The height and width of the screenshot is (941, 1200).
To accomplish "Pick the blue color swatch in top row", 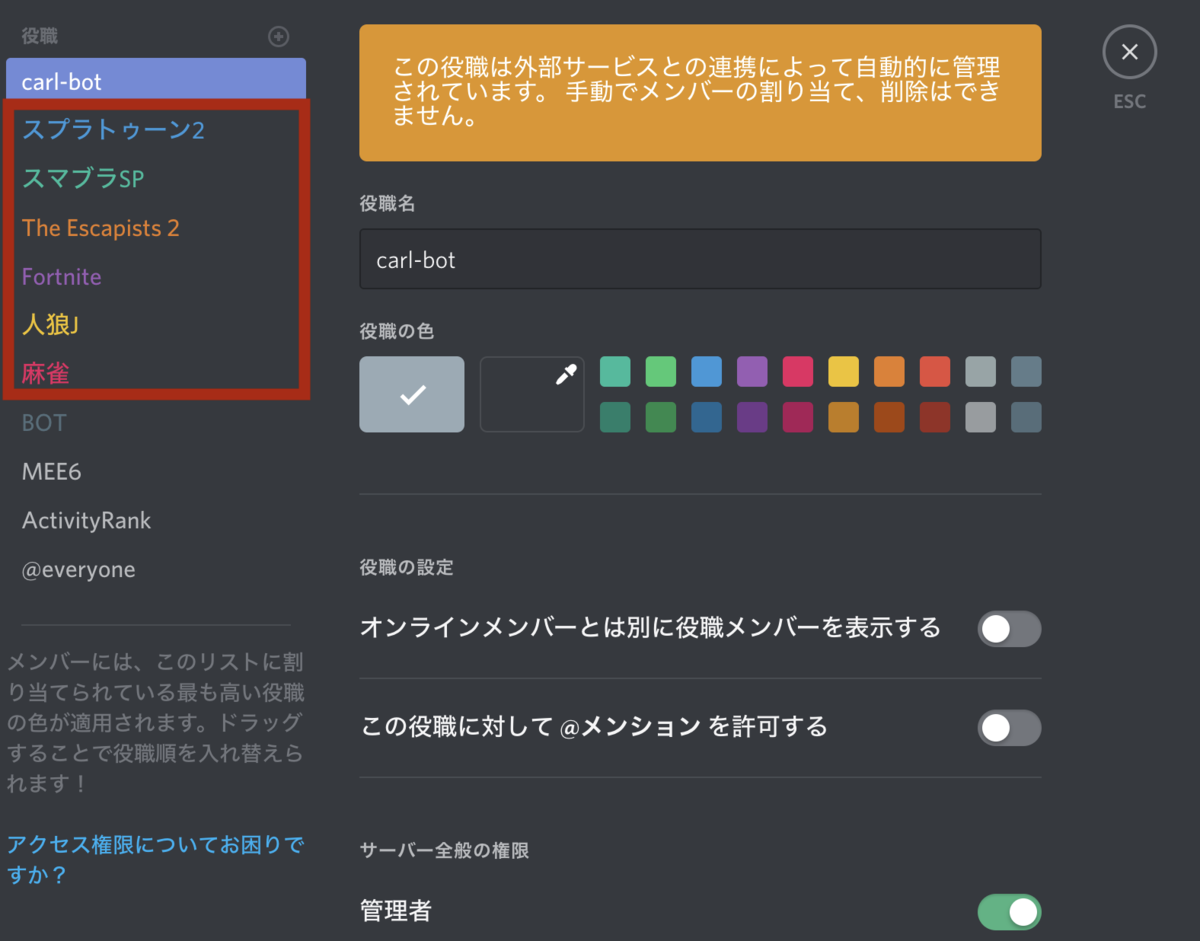I will tap(706, 372).
